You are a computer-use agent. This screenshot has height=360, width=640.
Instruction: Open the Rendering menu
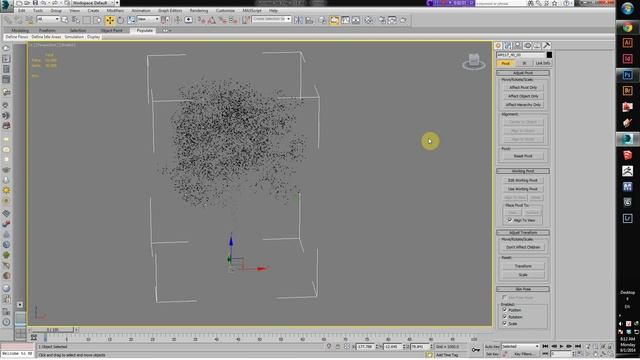click(x=199, y=11)
